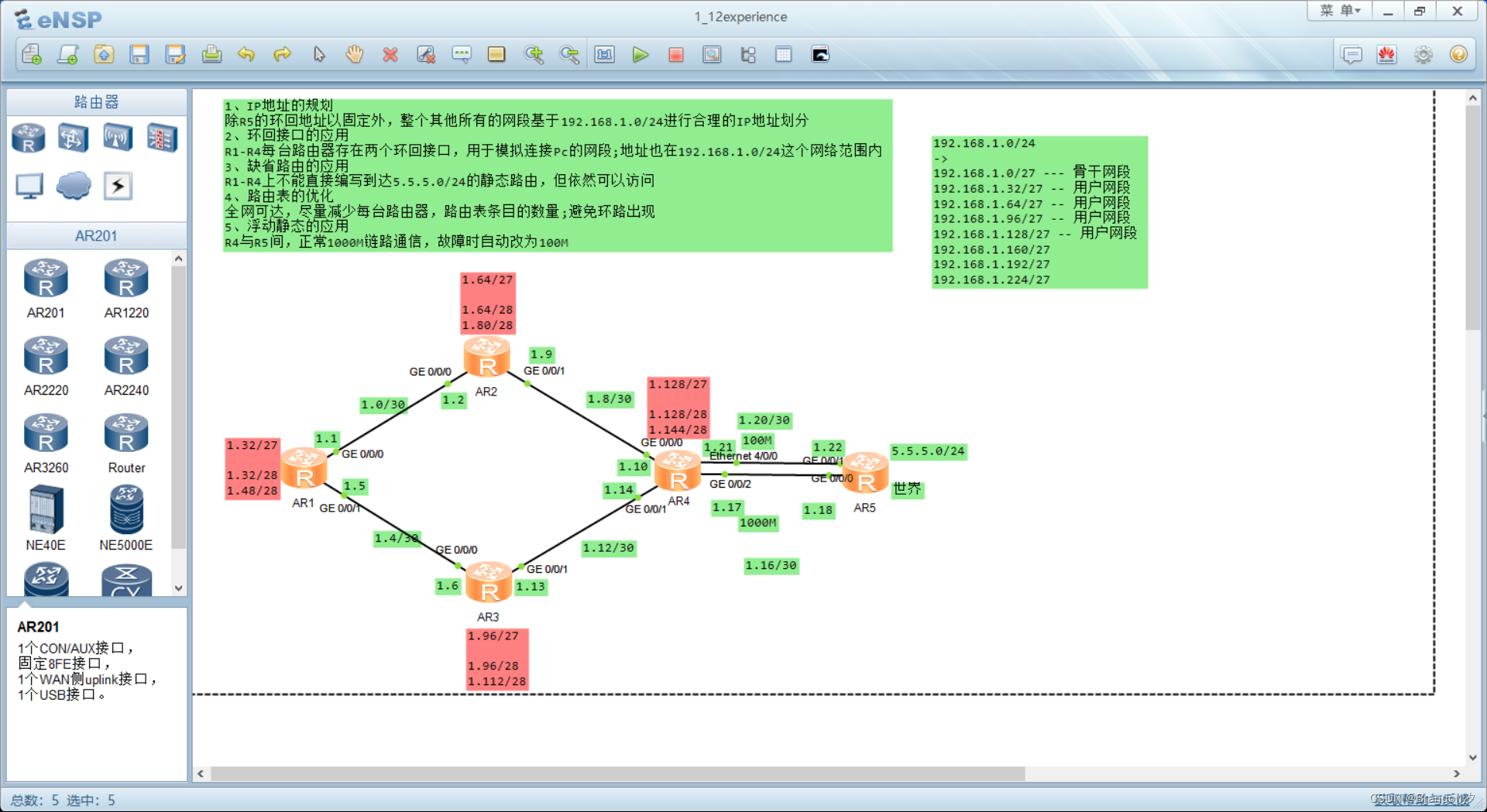
Task: Pick the AR2240 router model
Action: click(126, 366)
